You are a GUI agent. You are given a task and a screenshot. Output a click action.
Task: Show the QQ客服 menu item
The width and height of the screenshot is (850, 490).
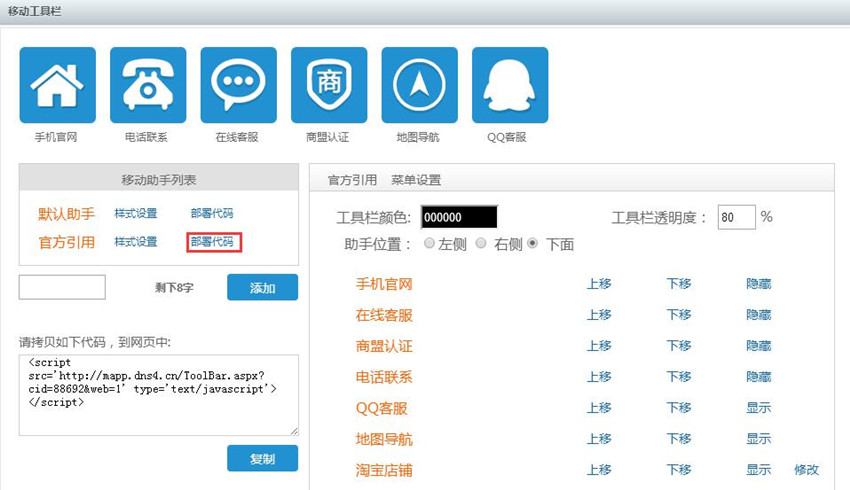[x=758, y=408]
